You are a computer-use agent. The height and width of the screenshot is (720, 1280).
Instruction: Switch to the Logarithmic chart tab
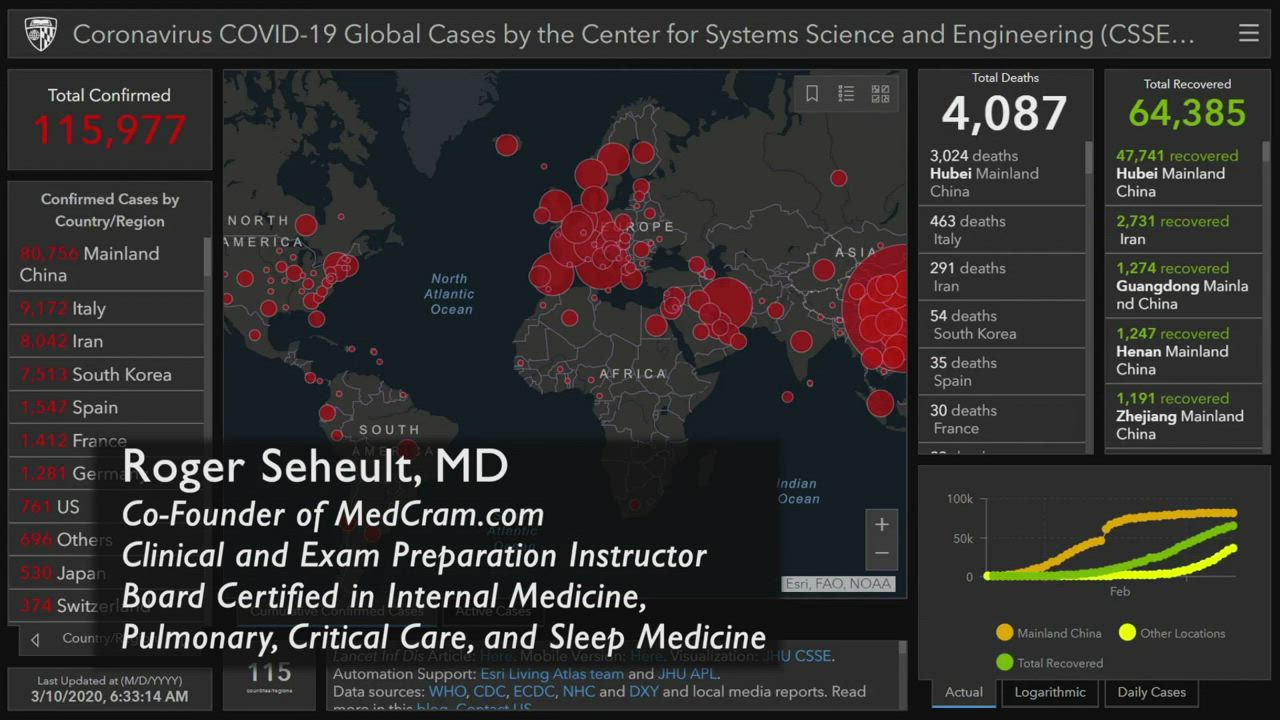(1050, 692)
